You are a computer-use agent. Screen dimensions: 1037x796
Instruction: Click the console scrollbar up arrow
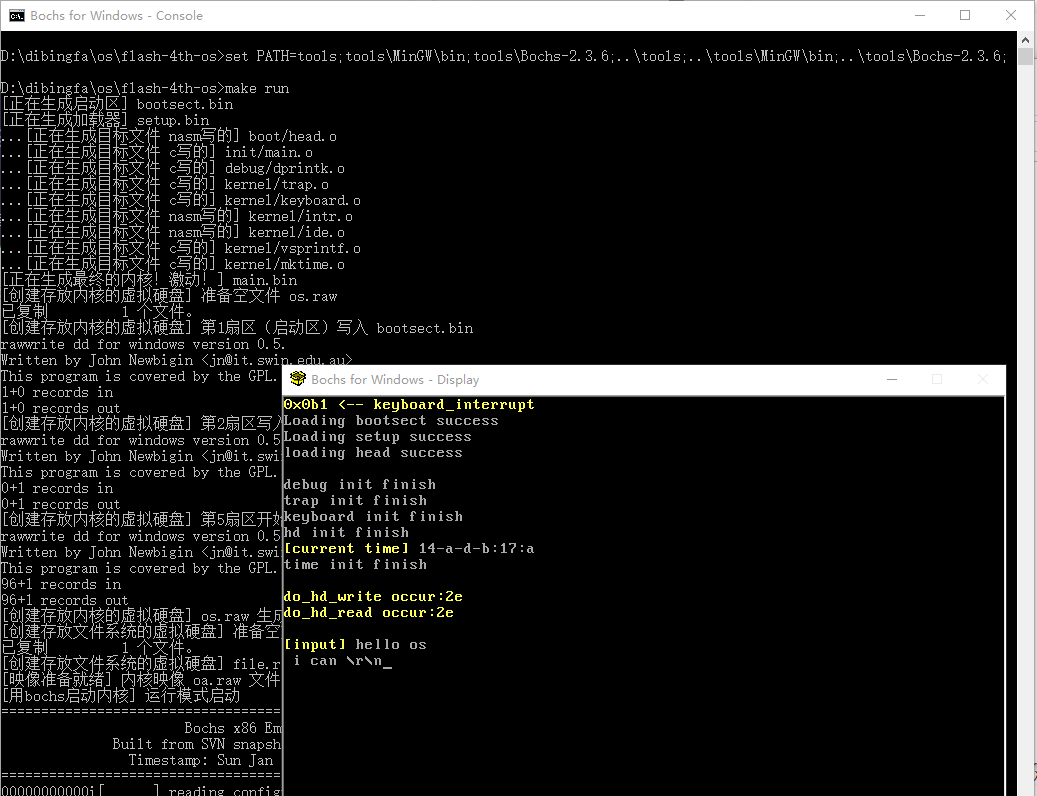pos(1026,40)
